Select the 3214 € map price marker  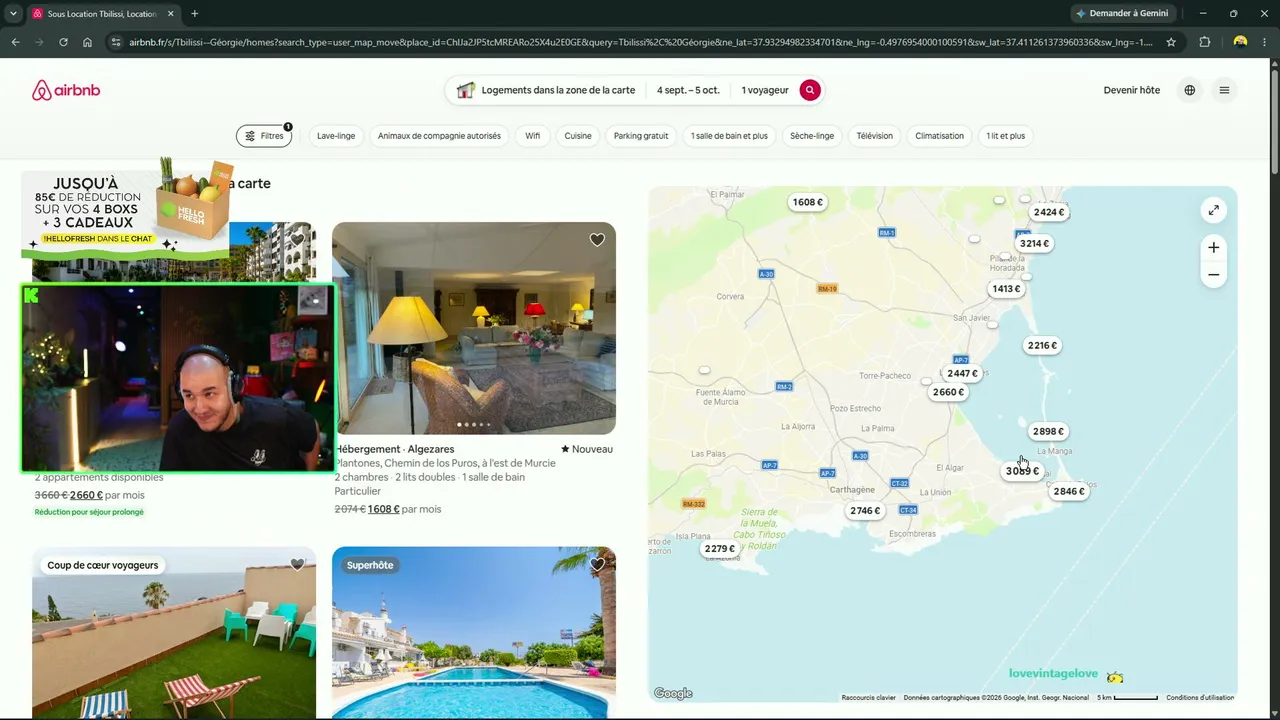[1034, 243]
